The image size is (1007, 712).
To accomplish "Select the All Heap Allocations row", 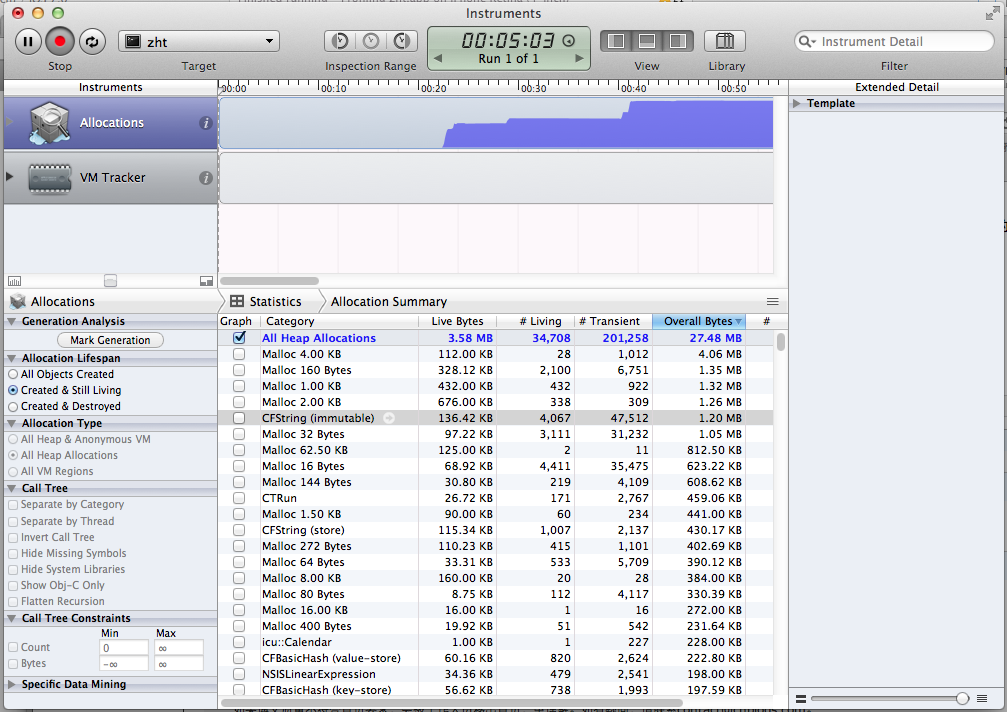I will 496,338.
